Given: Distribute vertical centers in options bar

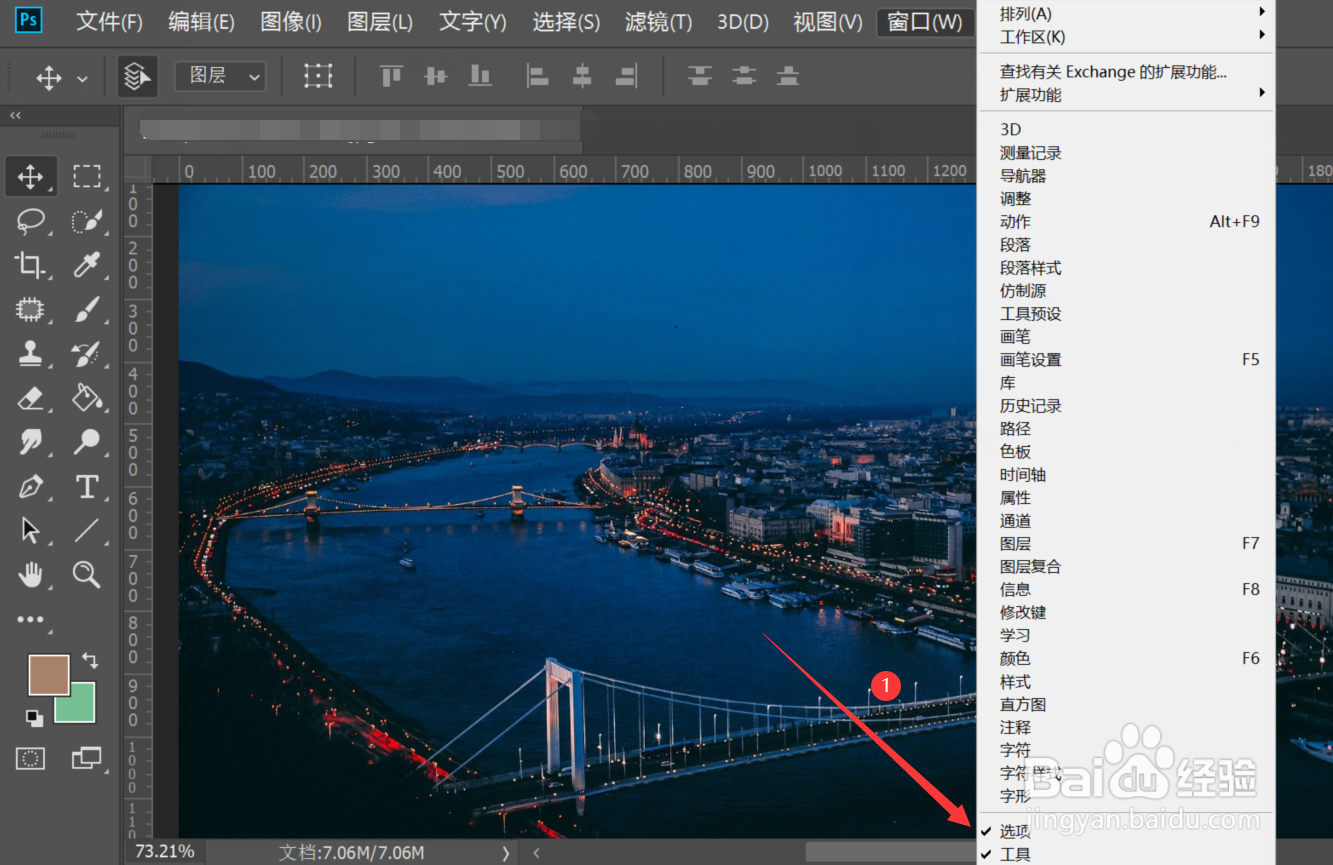Looking at the screenshot, I should click(x=744, y=75).
